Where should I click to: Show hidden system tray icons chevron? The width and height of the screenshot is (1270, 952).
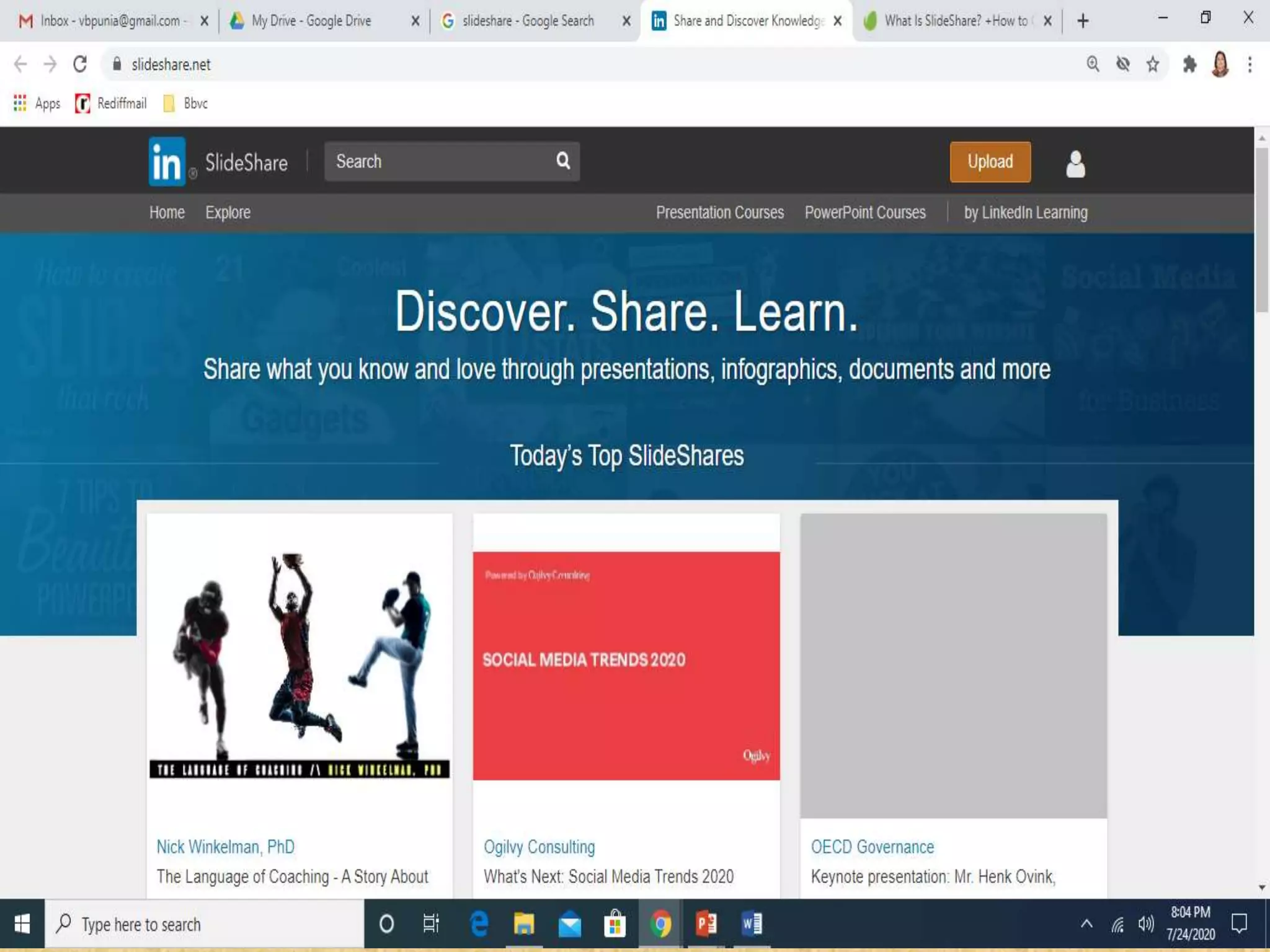tap(1086, 924)
